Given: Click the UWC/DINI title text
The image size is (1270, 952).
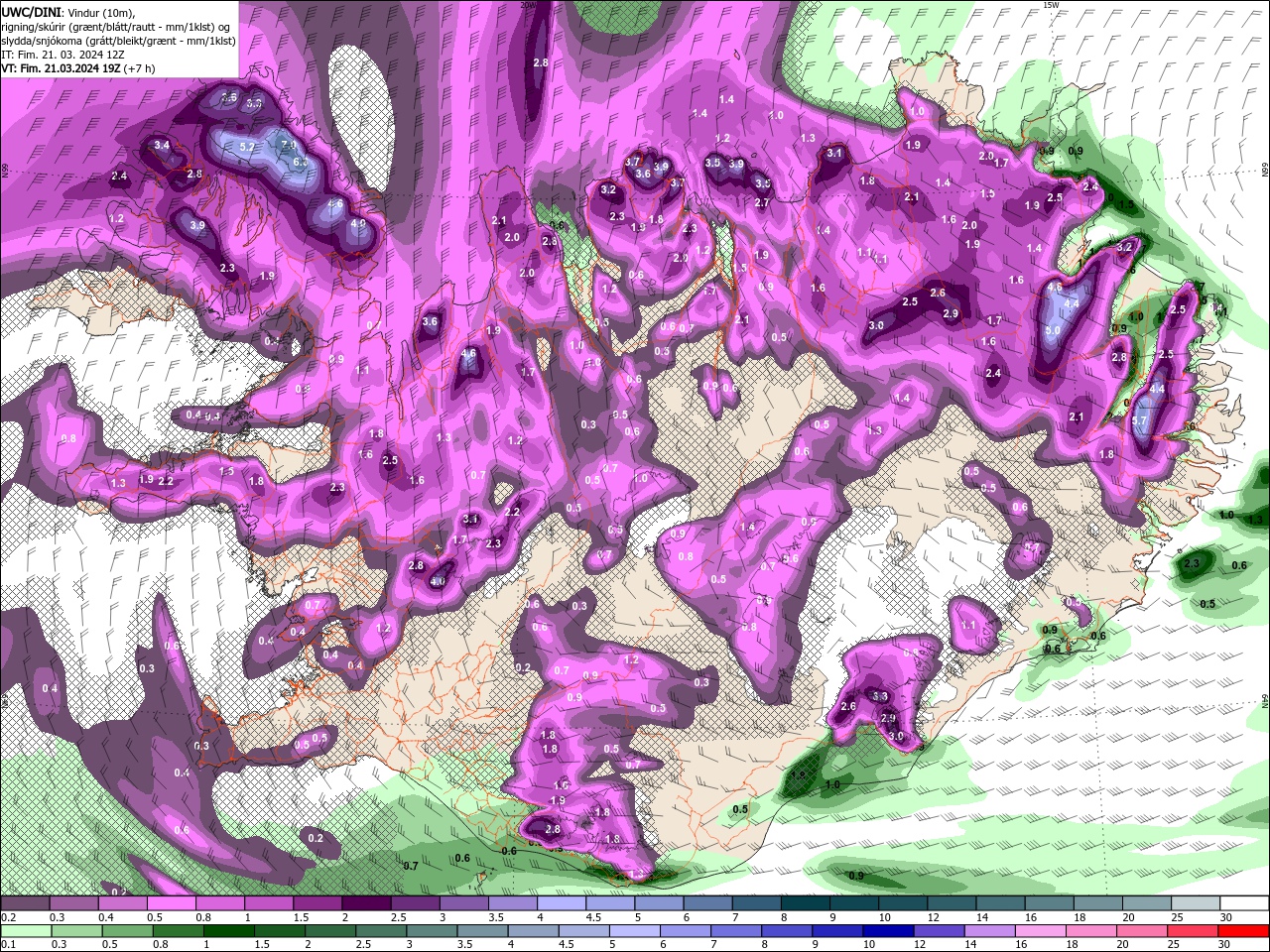Looking at the screenshot, I should [x=31, y=12].
